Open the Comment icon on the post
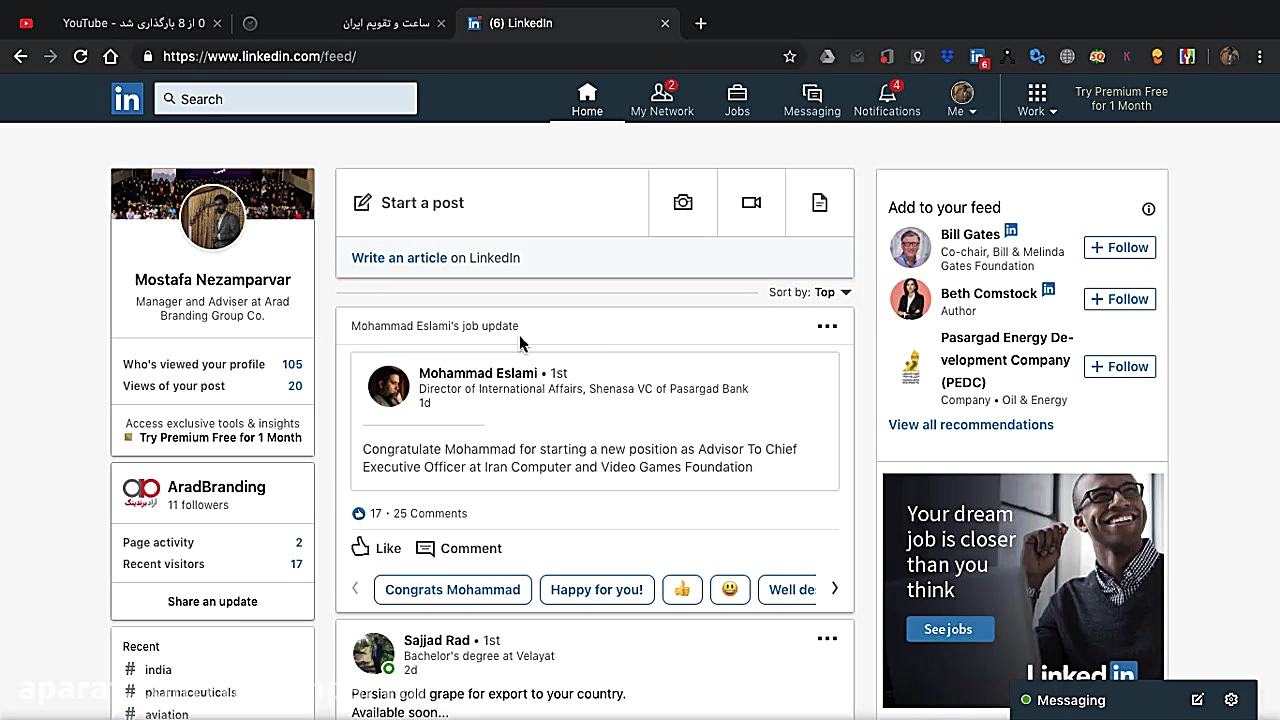The width and height of the screenshot is (1280, 720). point(425,548)
